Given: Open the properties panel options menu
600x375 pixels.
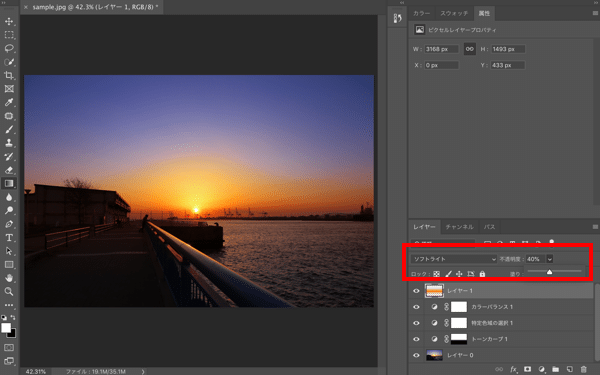Looking at the screenshot, I should (595, 13).
